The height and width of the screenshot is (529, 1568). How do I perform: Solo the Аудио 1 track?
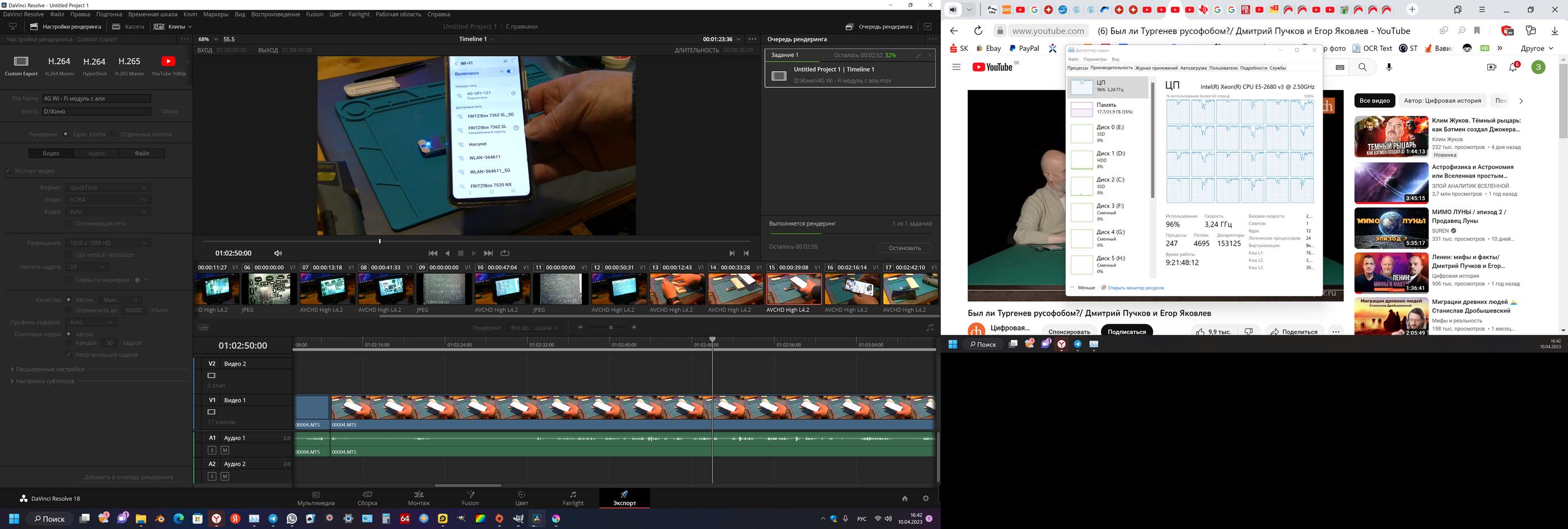[212, 451]
